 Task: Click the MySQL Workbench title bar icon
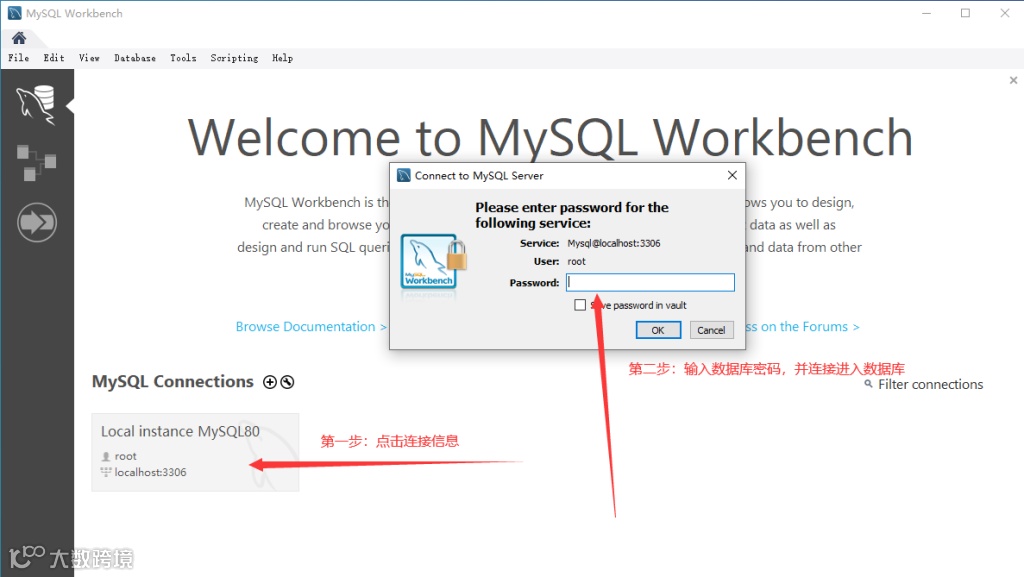coord(14,13)
